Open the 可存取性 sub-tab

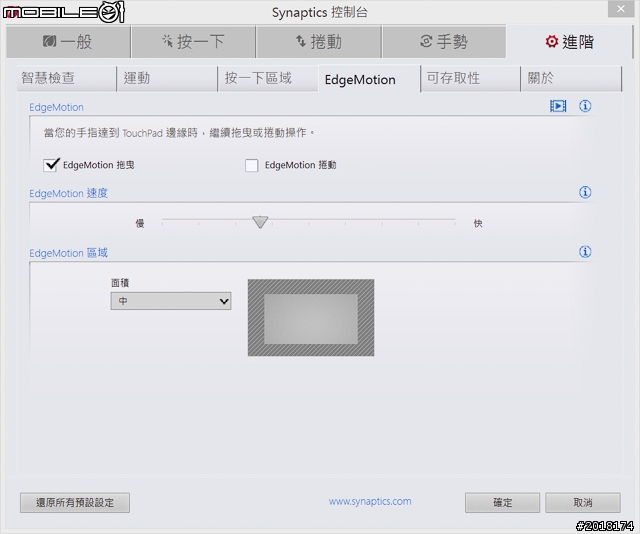[470, 78]
